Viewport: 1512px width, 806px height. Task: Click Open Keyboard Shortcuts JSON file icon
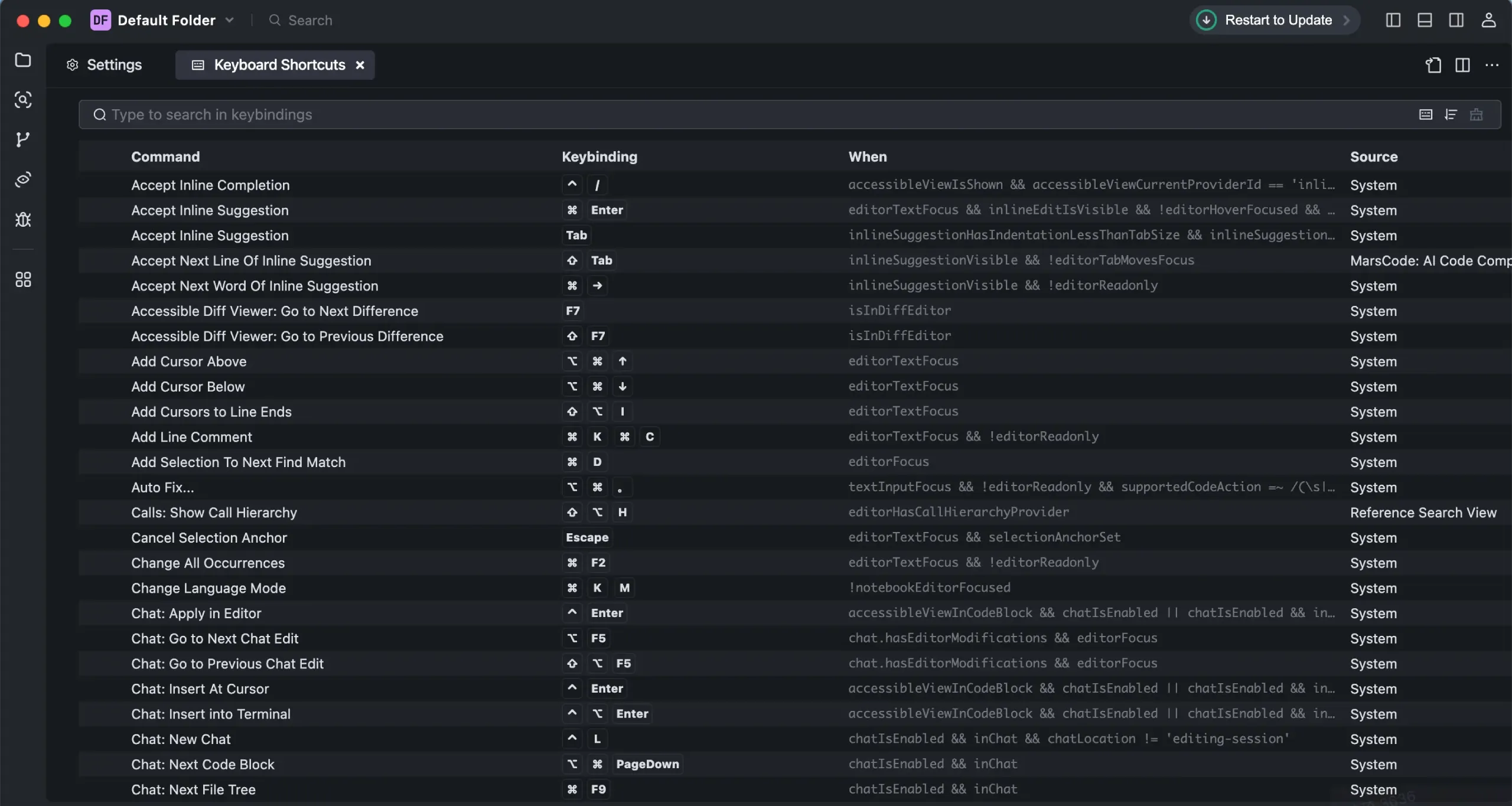1433,65
